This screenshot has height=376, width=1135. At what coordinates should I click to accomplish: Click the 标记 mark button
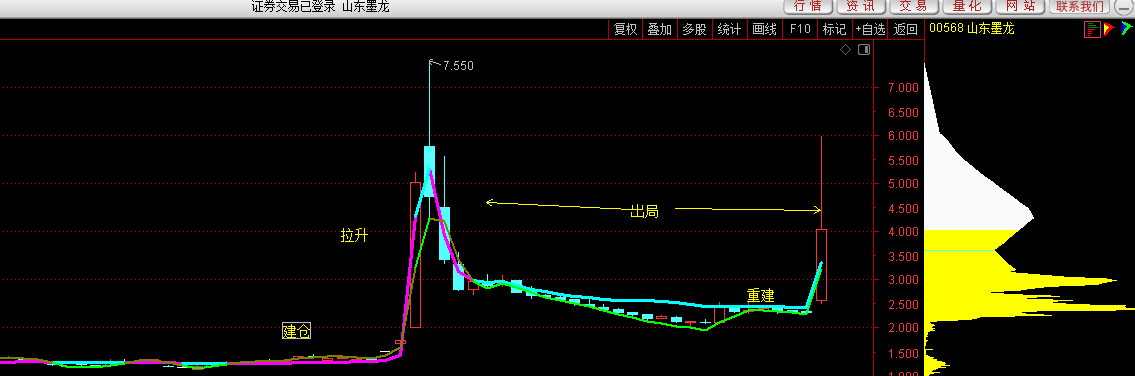(835, 29)
